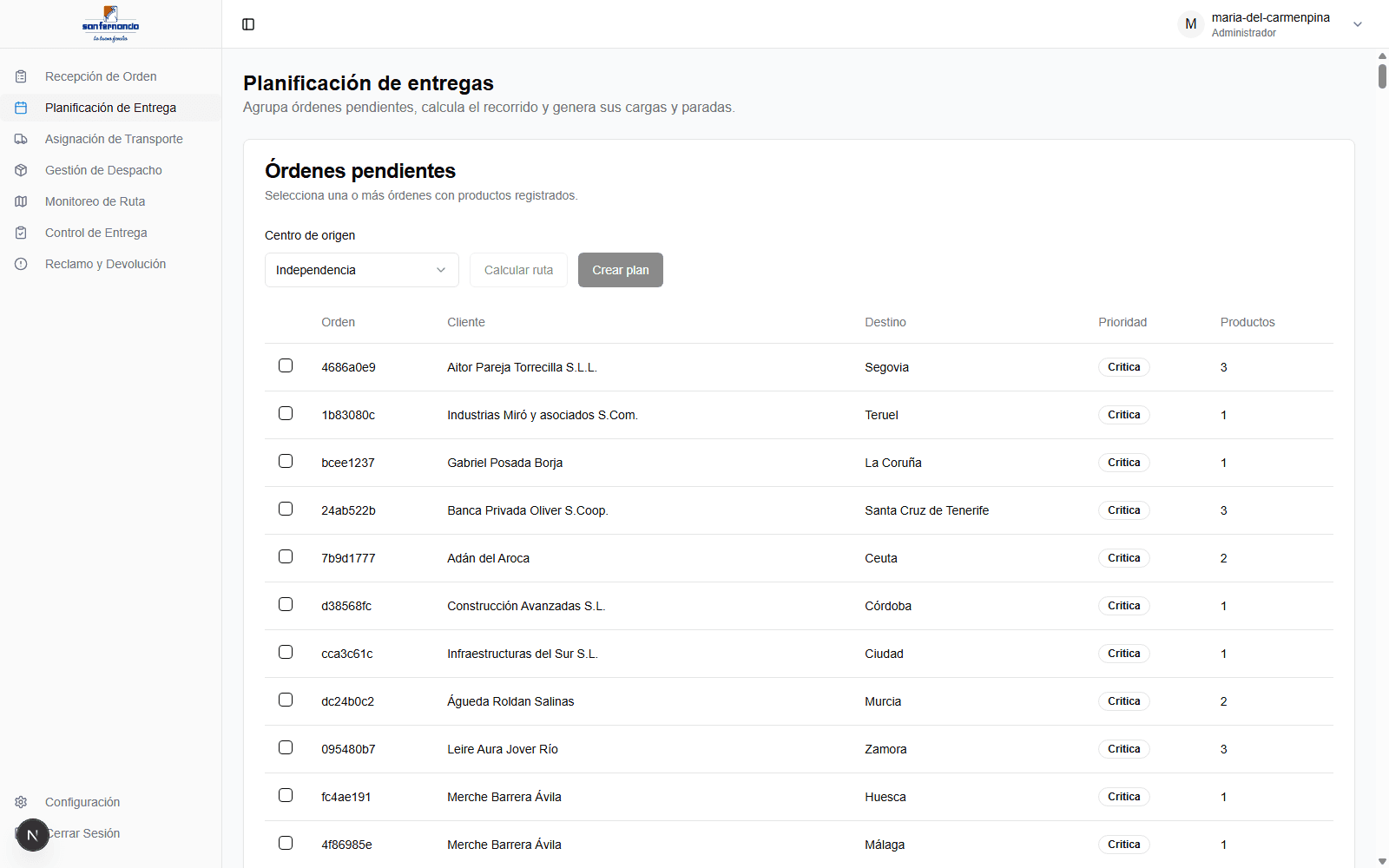
Task: Open Asignación de Transporte menu item
Action: [x=110, y=139]
